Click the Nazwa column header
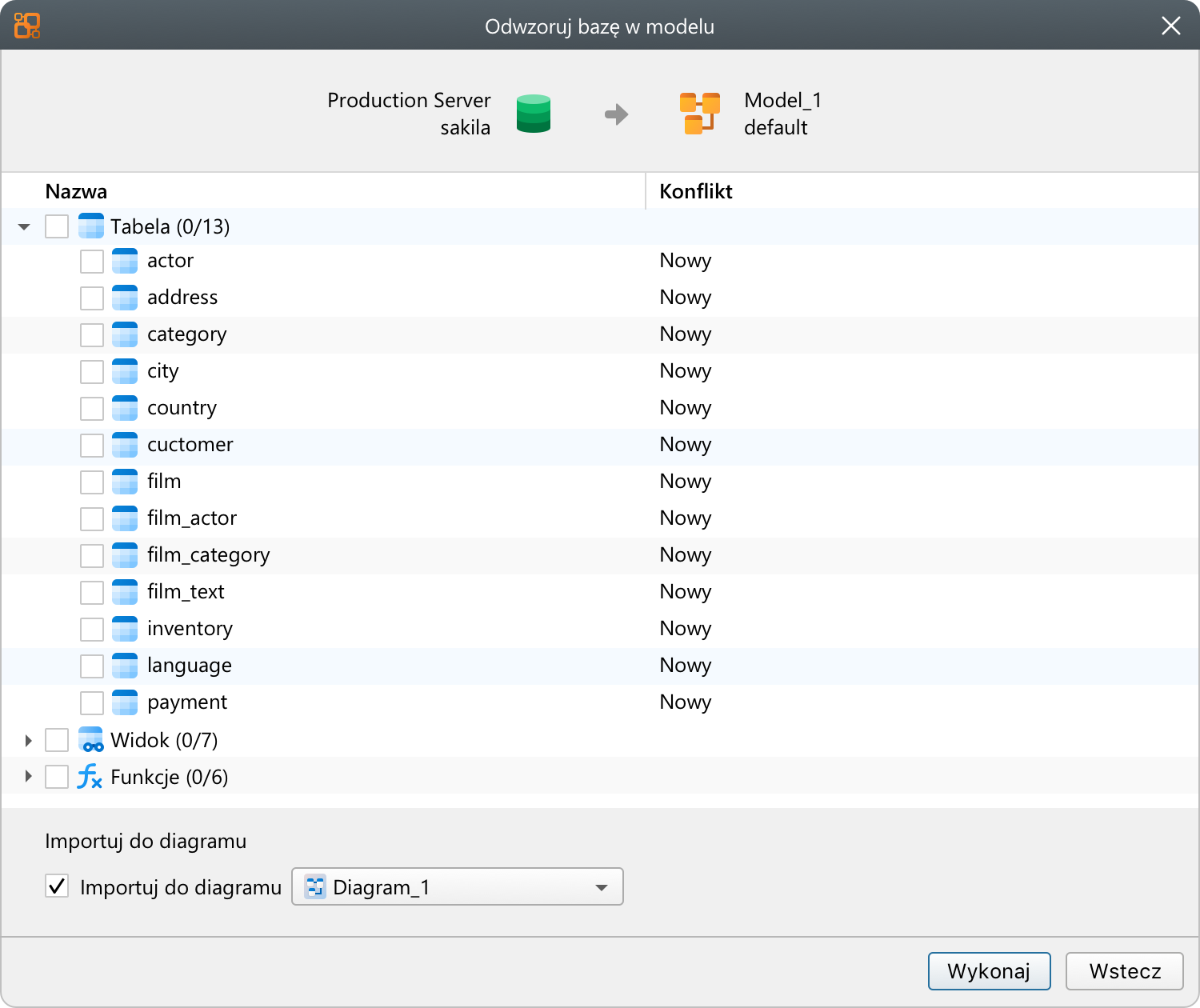 76,192
